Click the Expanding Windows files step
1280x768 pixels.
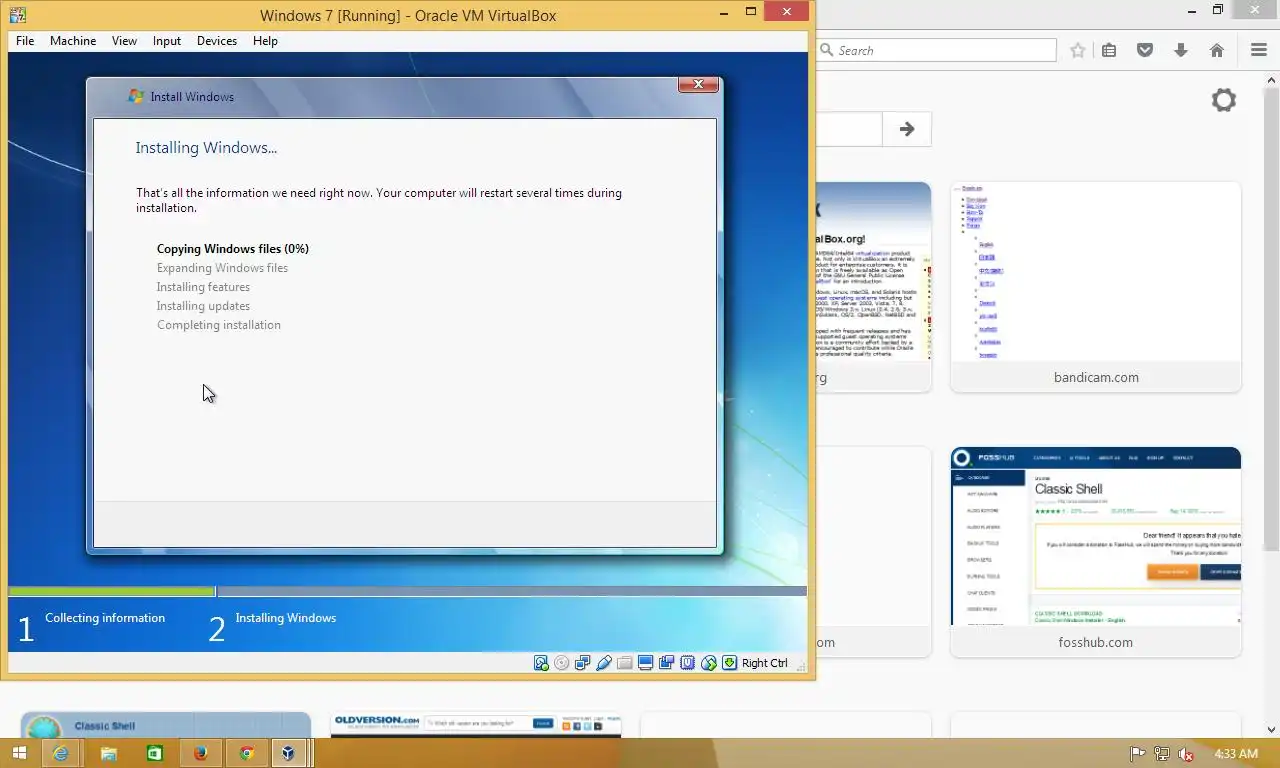(222, 268)
